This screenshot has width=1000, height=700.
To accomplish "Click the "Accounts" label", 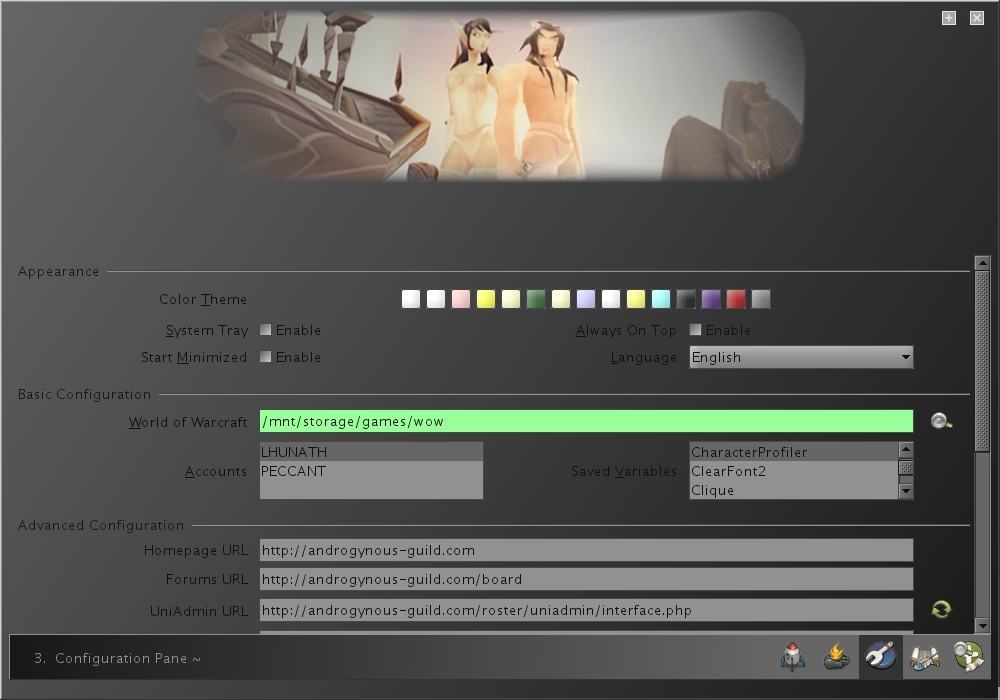I will point(216,471).
